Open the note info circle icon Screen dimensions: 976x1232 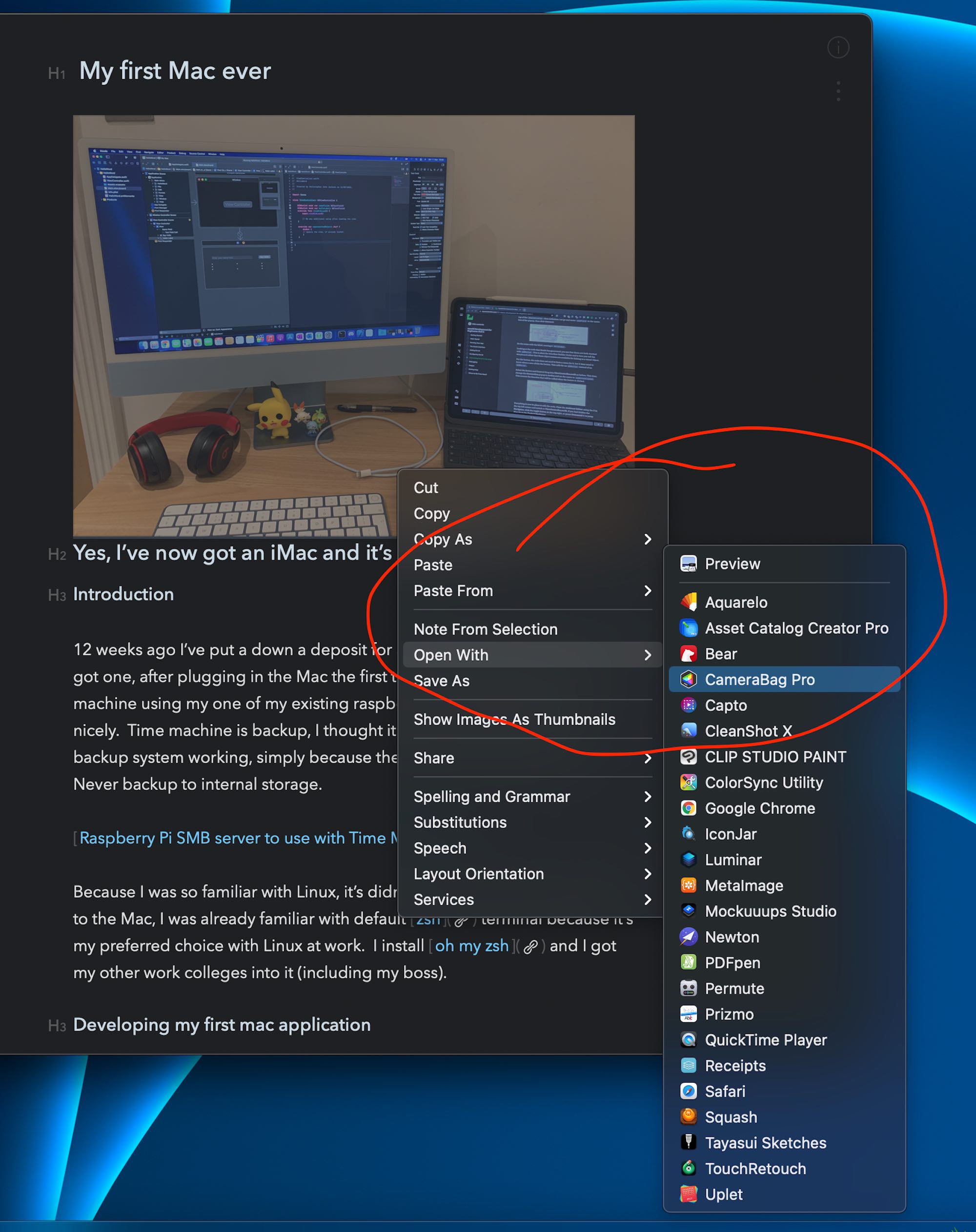point(838,47)
